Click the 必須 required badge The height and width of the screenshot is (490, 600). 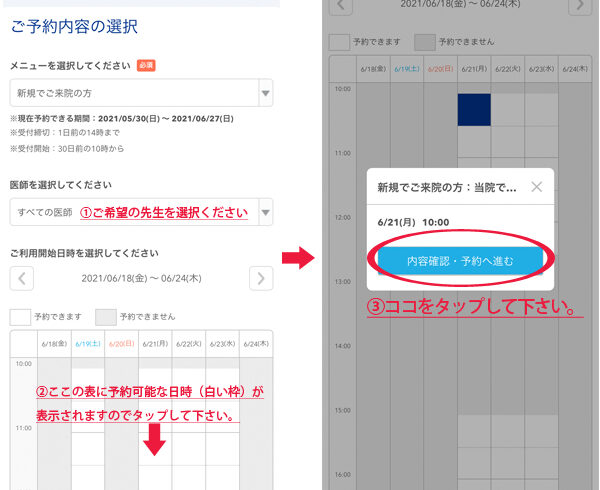[x=146, y=65]
